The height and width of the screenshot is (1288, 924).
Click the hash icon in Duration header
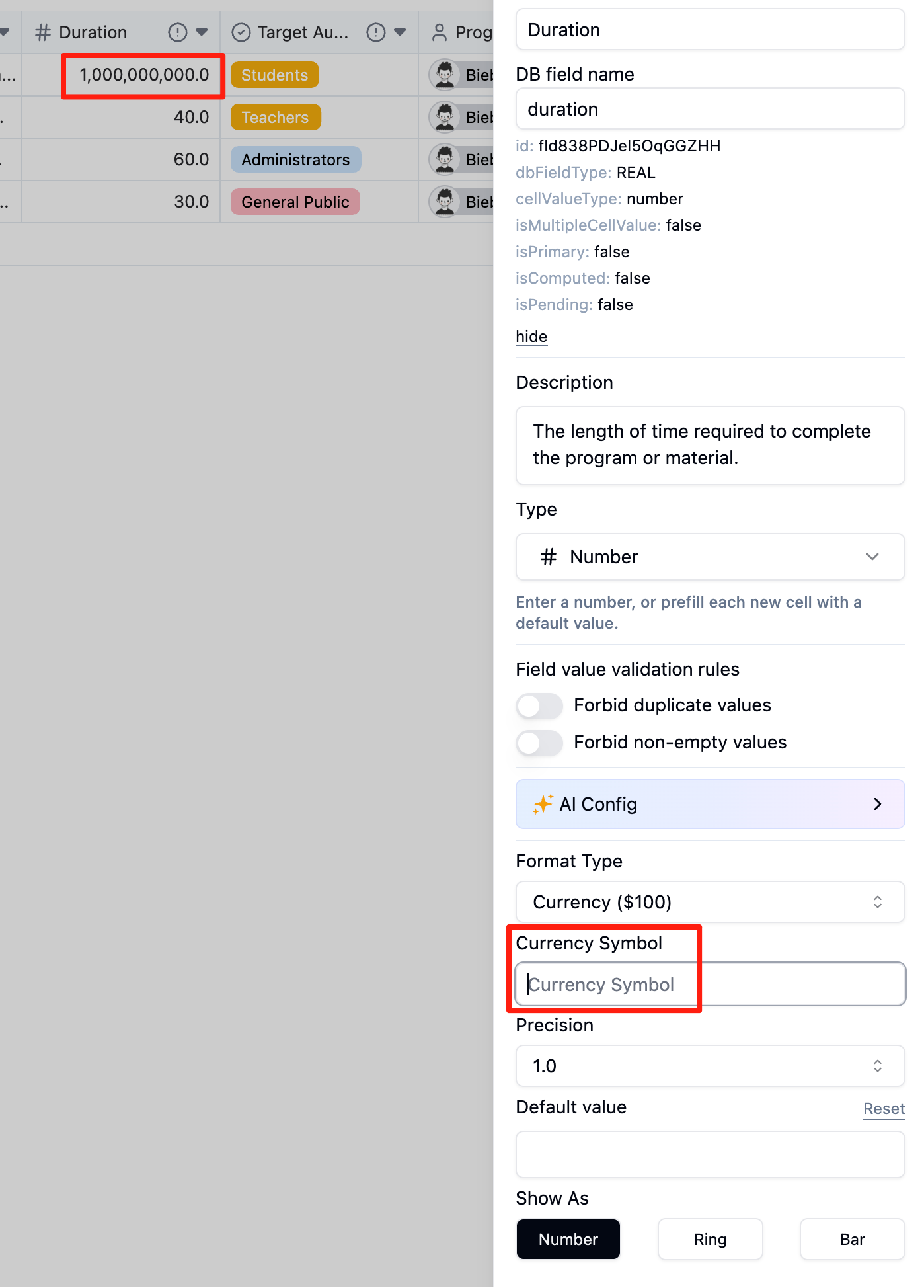pos(43,32)
